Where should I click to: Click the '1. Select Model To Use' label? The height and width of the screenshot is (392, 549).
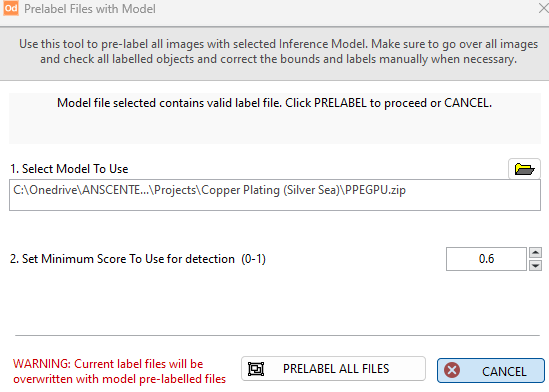coord(69,169)
